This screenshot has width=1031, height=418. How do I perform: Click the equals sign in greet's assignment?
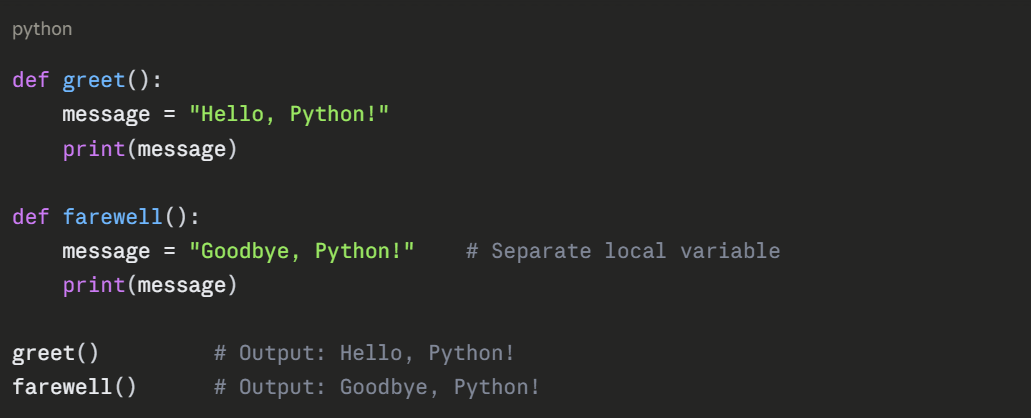tap(169, 114)
